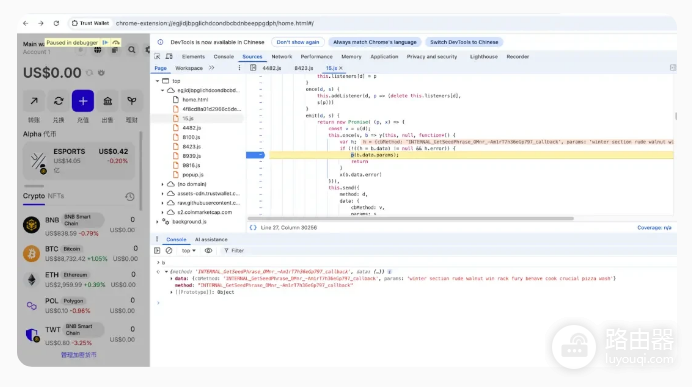Expand s2.coinmarketcap.com tree node
The height and width of the screenshot is (387, 692).
pyautogui.click(x=162, y=212)
